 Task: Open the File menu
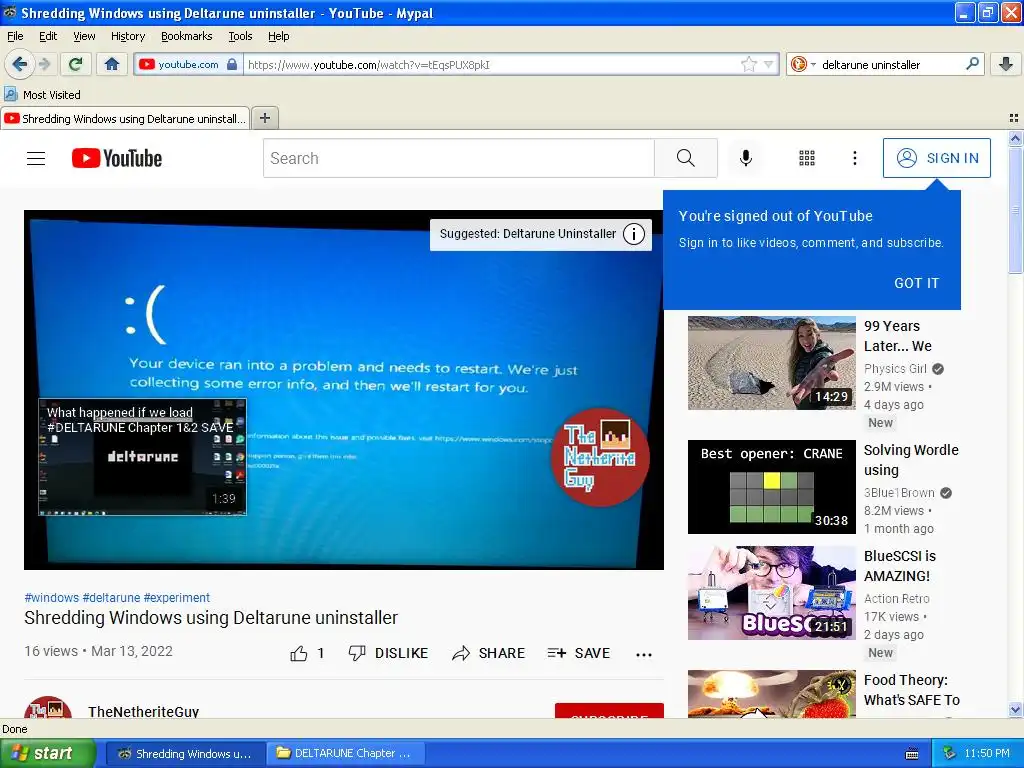[x=15, y=36]
